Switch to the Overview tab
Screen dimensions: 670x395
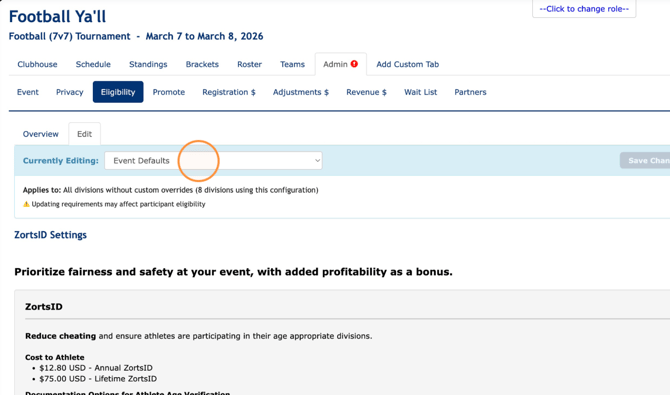41,134
